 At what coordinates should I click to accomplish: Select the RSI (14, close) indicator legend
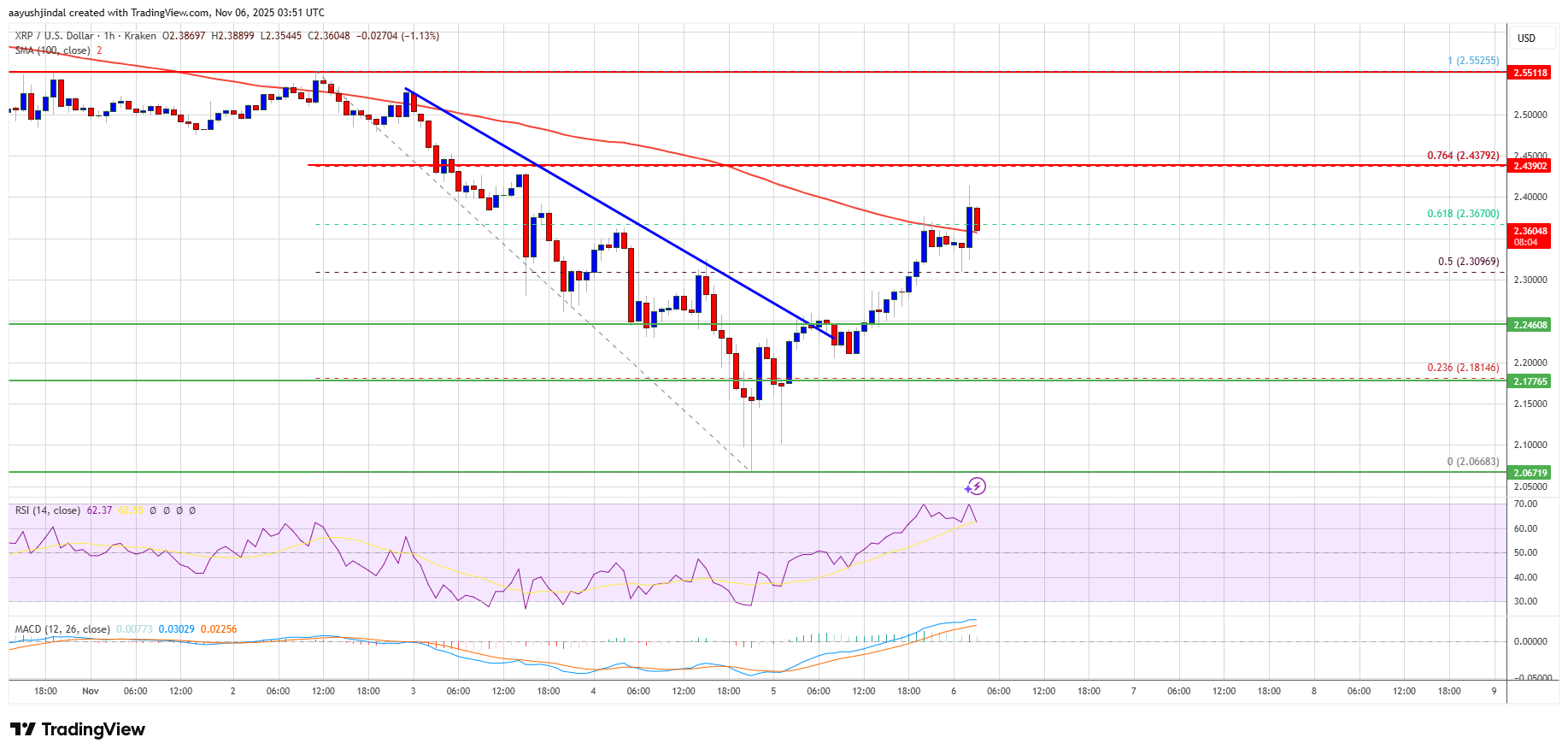(48, 510)
